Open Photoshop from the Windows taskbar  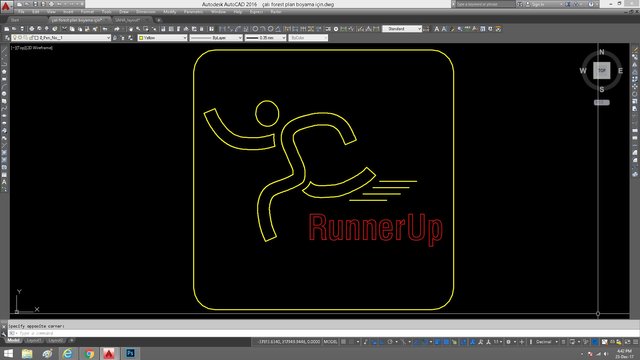pos(130,353)
